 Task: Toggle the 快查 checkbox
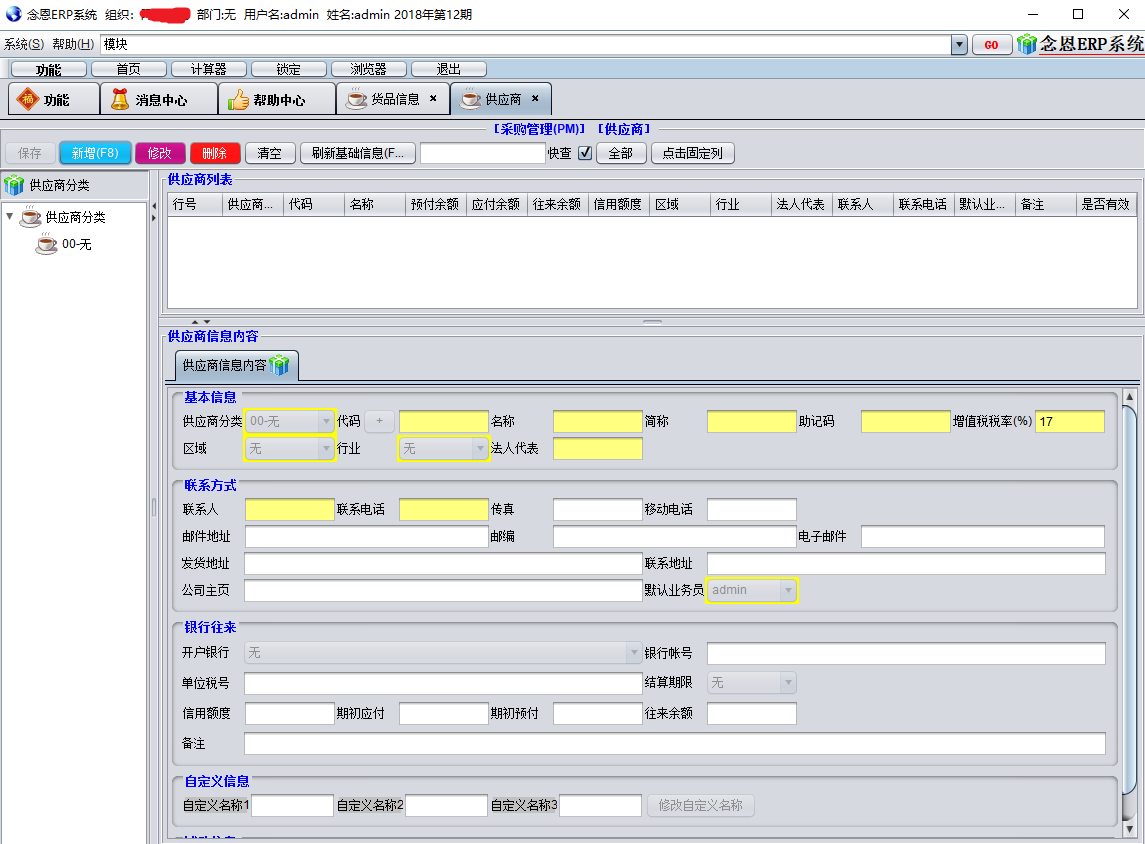[x=585, y=153]
